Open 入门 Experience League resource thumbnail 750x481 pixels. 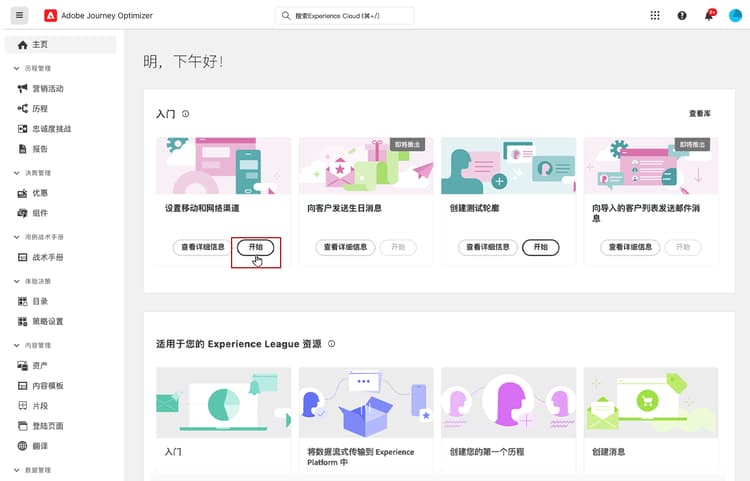click(x=223, y=403)
